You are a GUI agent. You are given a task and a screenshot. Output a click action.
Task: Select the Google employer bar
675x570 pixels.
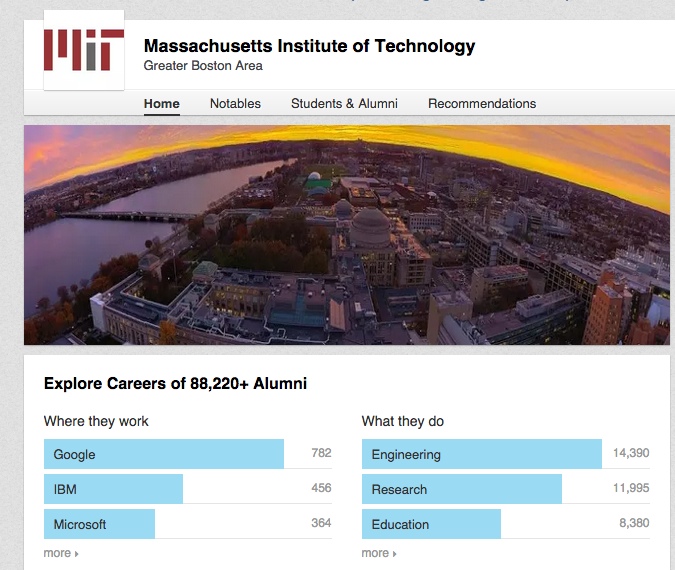click(x=164, y=454)
